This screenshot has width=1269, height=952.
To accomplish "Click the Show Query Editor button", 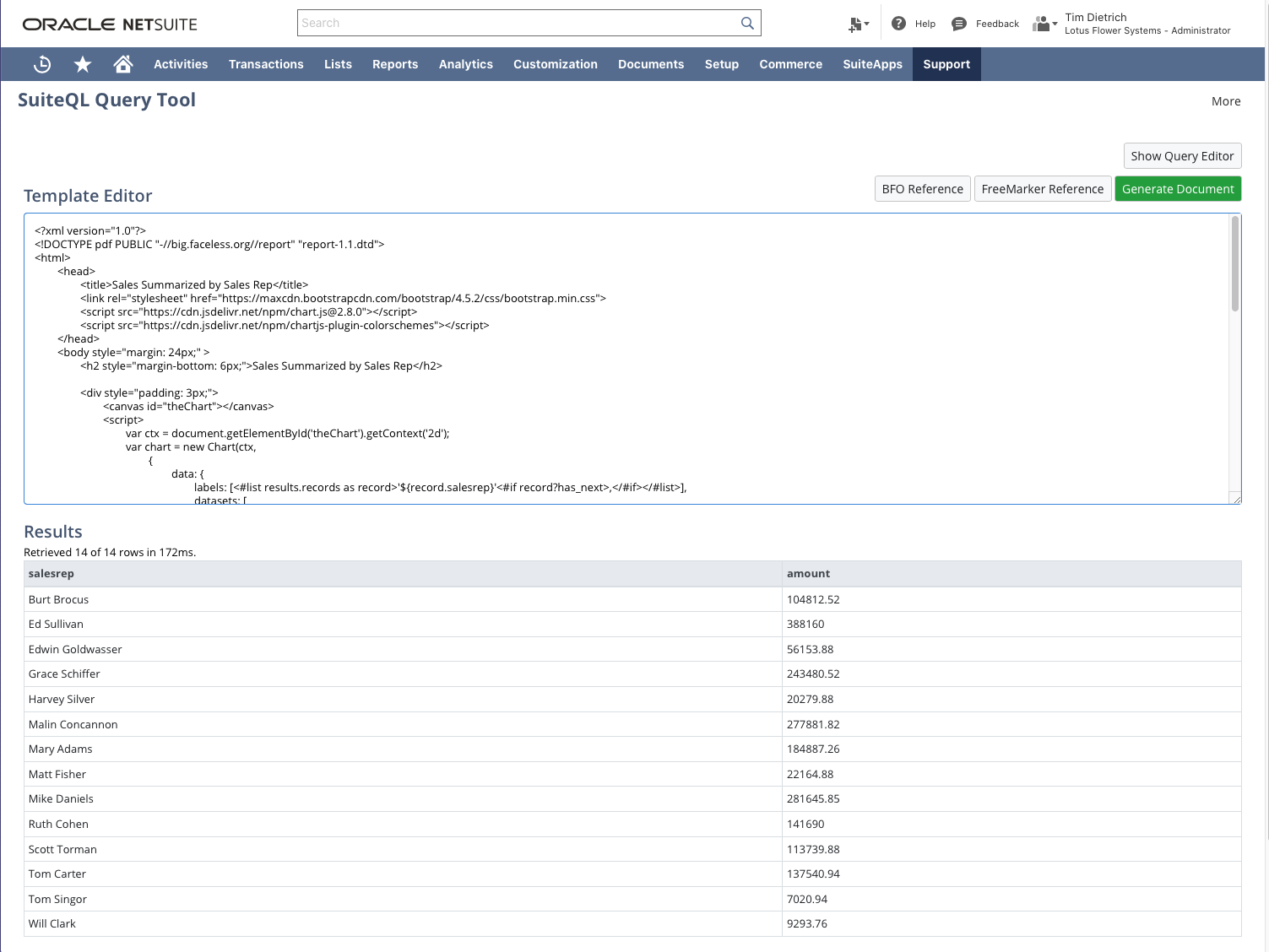I will 1182,156.
